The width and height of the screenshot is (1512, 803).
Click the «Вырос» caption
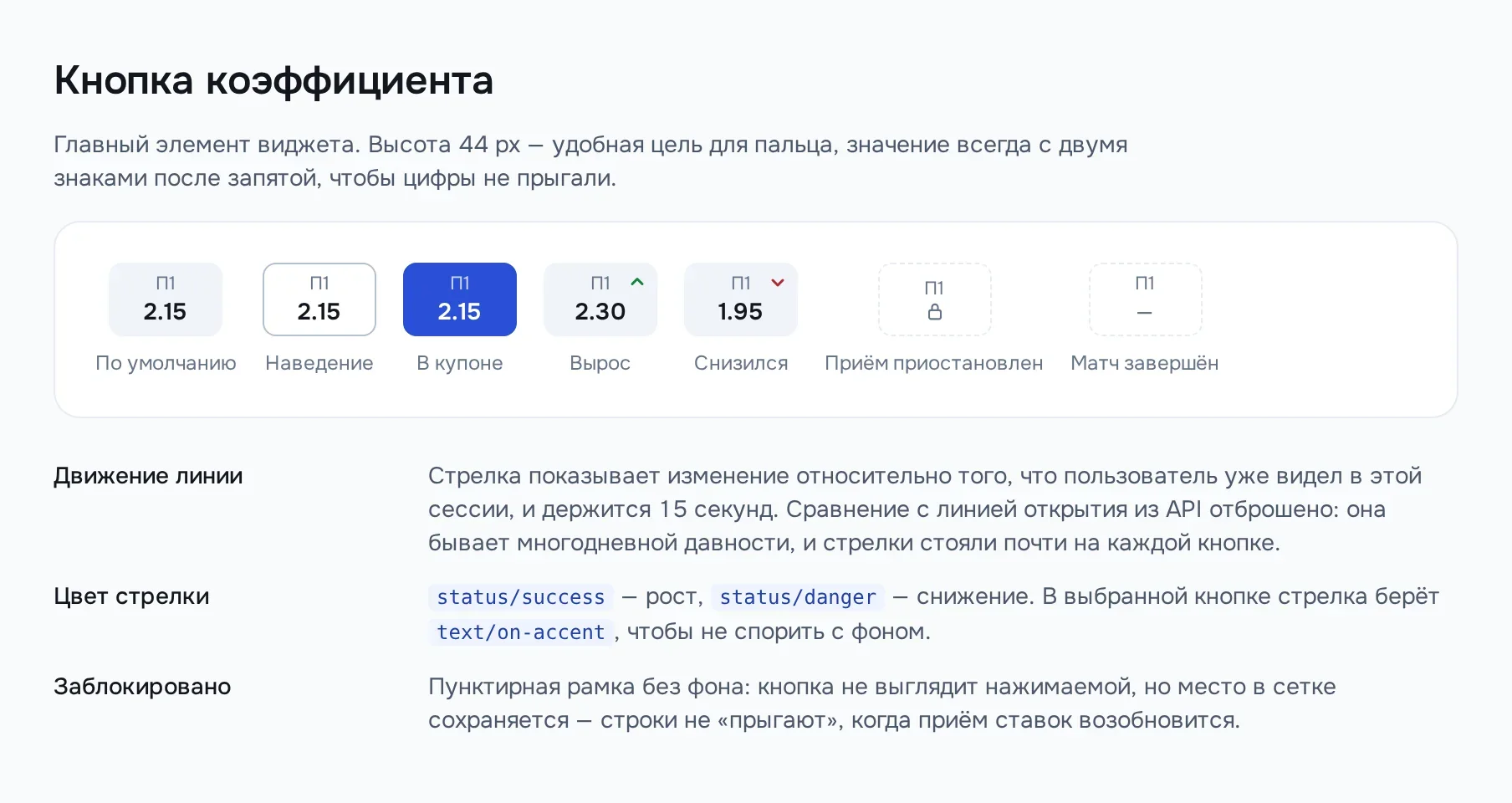pyautogui.click(x=600, y=363)
